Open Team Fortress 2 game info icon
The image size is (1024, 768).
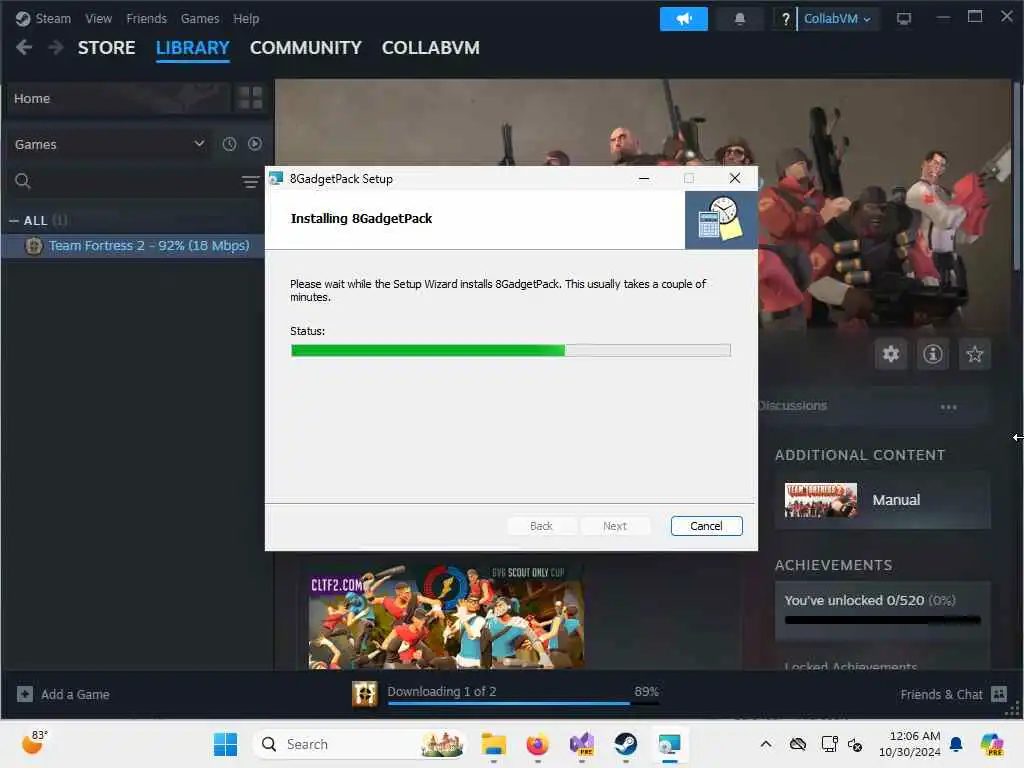[933, 354]
